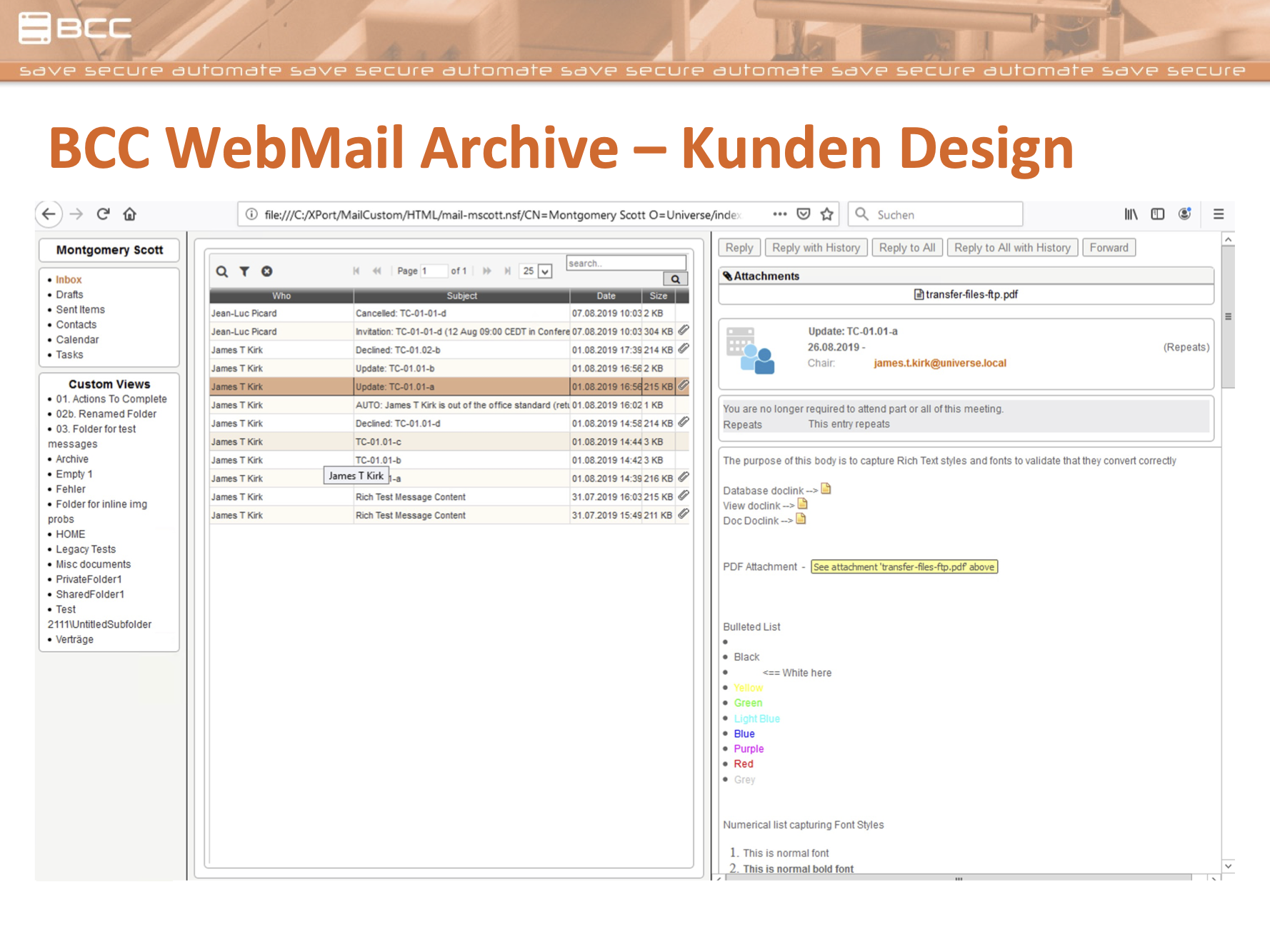Sort mail list by the Size column
The width and height of the screenshot is (1270, 952).
point(659,296)
